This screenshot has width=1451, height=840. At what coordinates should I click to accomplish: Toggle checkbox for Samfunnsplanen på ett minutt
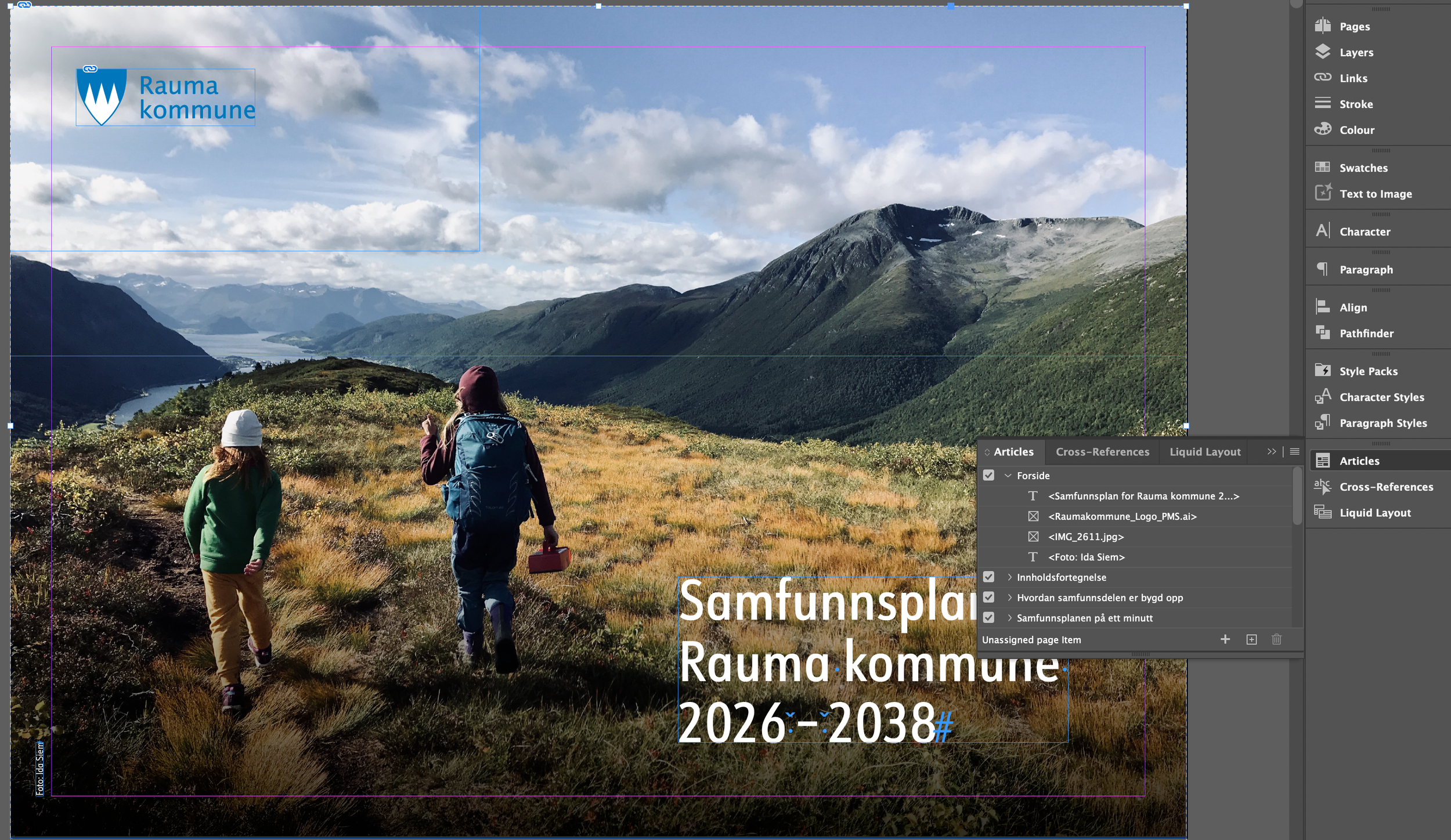[988, 617]
